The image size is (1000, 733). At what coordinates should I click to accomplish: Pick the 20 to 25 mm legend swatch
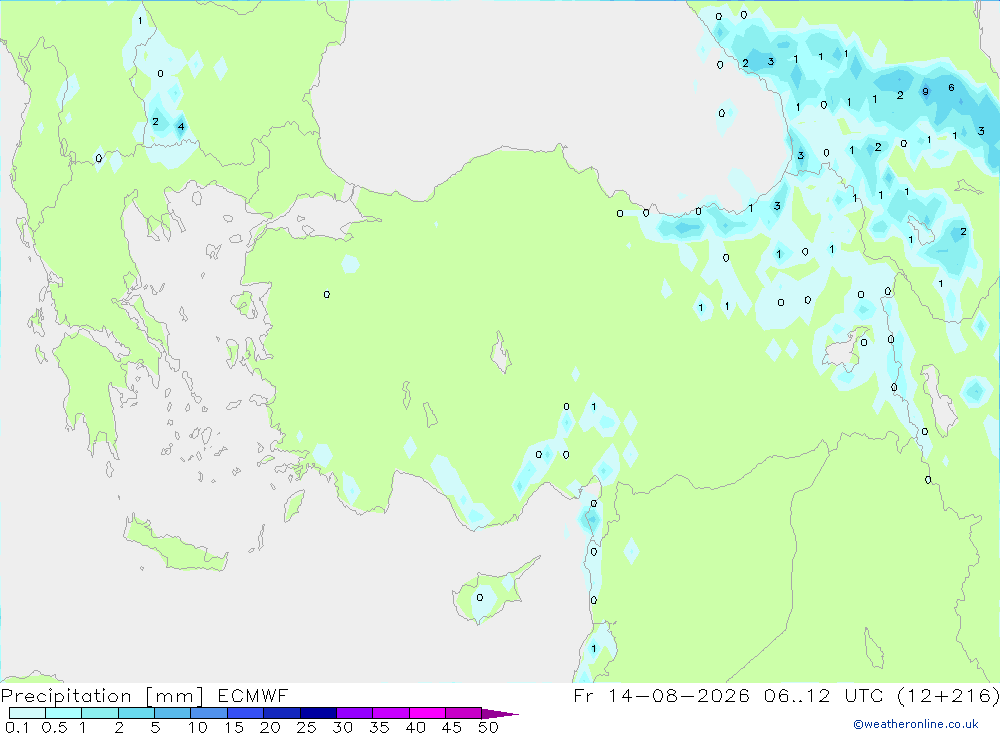[x=281, y=713]
